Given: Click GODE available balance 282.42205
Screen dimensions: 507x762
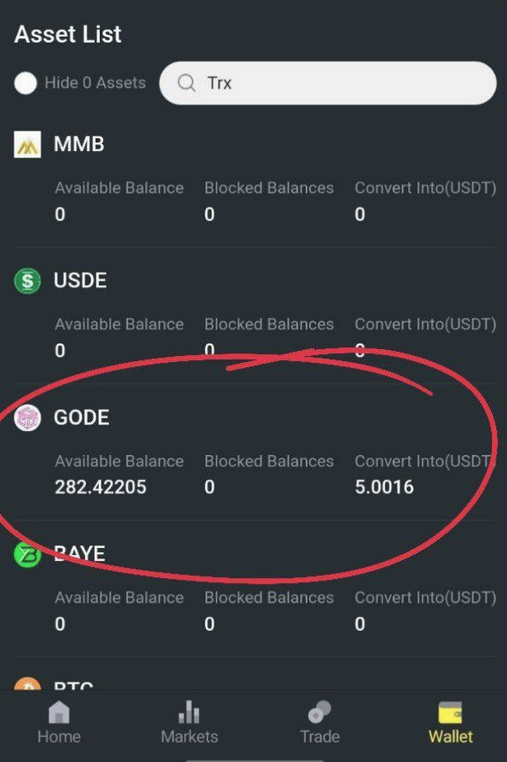Looking at the screenshot, I should click(101, 487).
